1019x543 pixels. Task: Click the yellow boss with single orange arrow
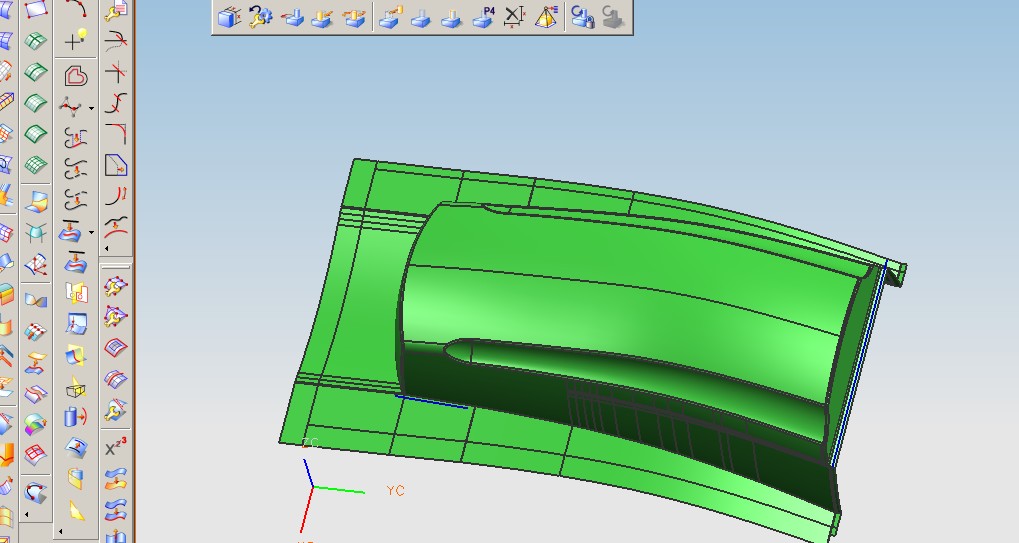coord(323,16)
